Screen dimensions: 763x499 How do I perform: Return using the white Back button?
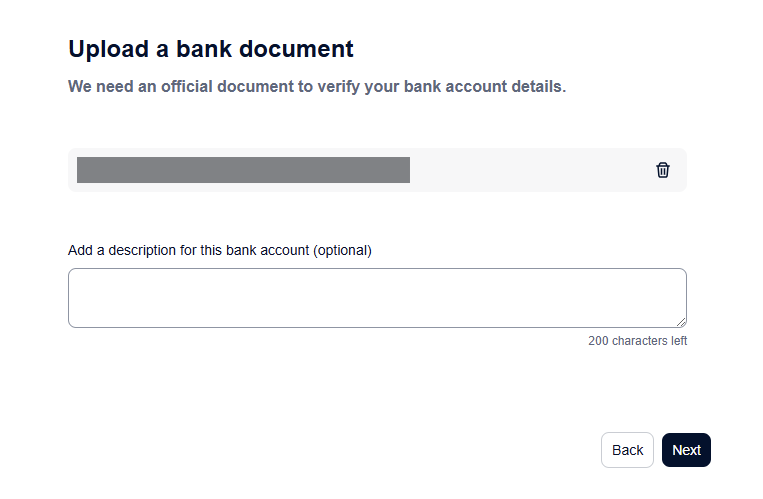[x=627, y=450]
